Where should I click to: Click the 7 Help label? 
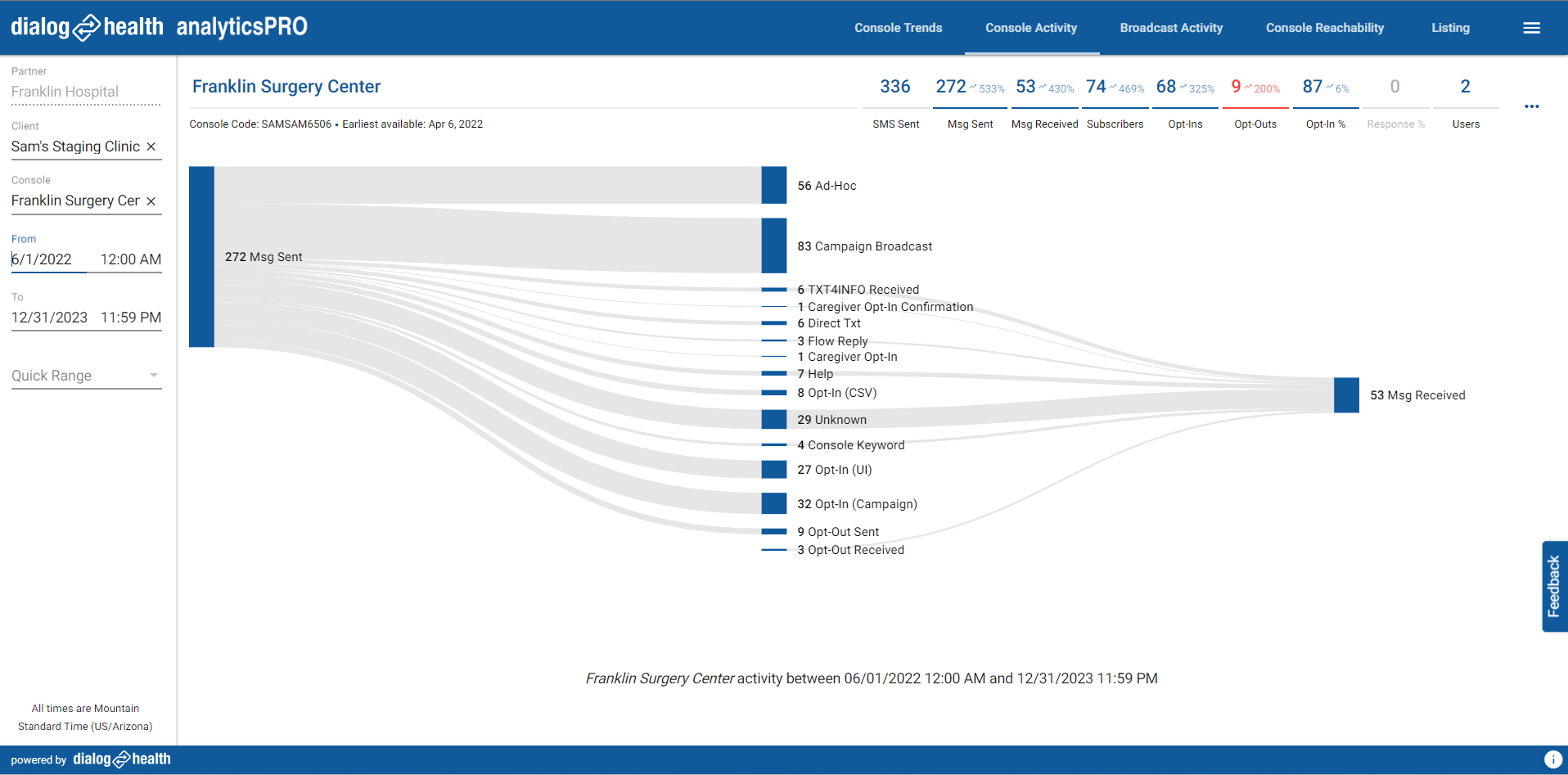815,374
